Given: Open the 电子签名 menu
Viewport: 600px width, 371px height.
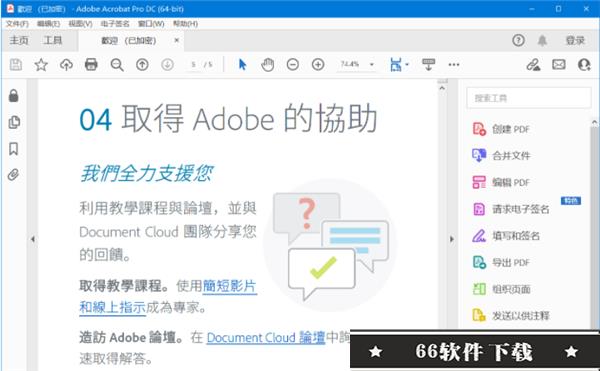Looking at the screenshot, I should pos(115,24).
